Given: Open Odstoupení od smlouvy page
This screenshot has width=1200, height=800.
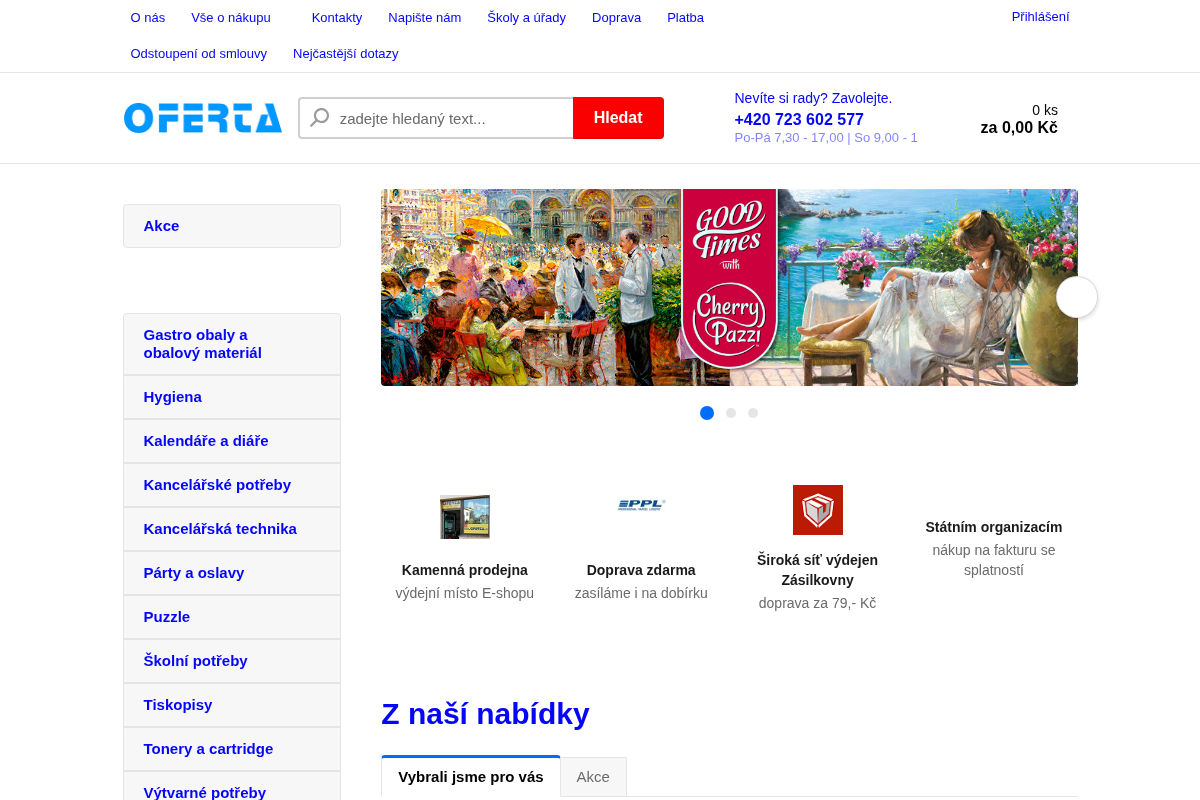Looking at the screenshot, I should tap(199, 53).
